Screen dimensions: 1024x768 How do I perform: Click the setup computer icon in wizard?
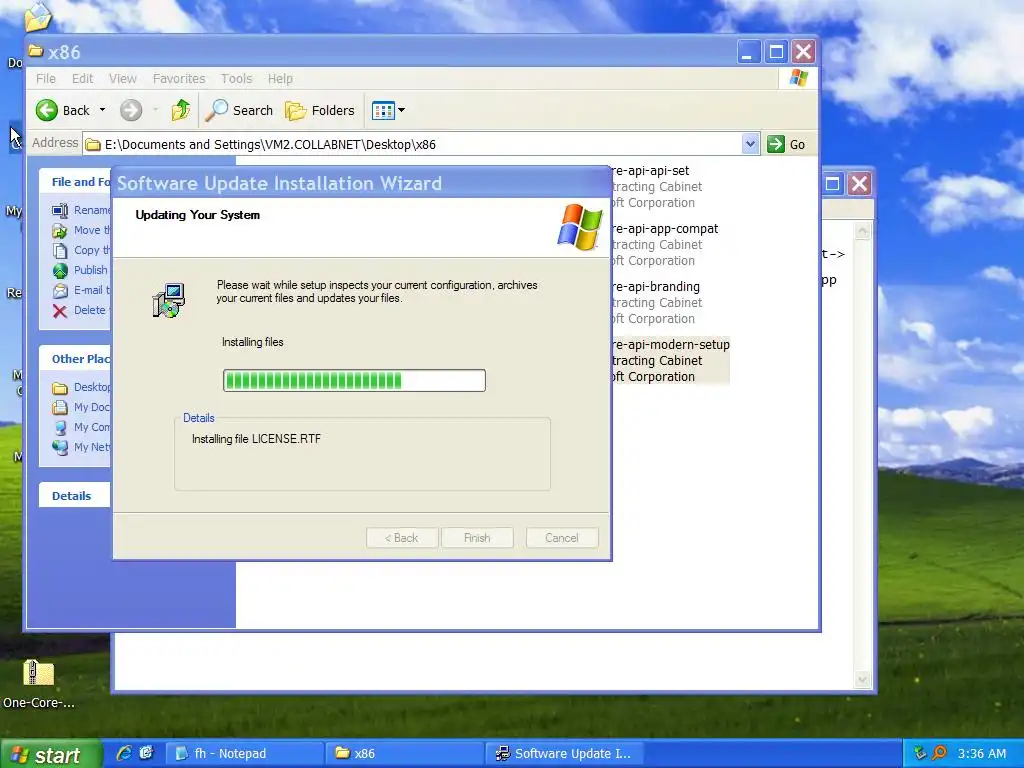click(169, 300)
